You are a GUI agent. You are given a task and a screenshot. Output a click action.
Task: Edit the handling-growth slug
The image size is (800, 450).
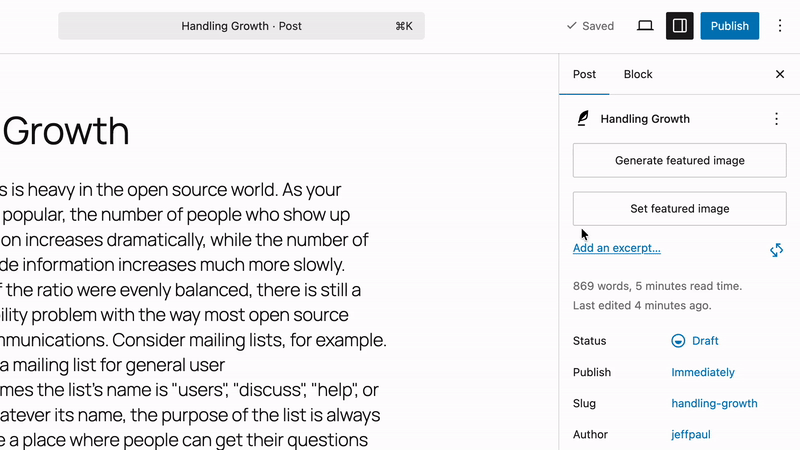point(714,404)
